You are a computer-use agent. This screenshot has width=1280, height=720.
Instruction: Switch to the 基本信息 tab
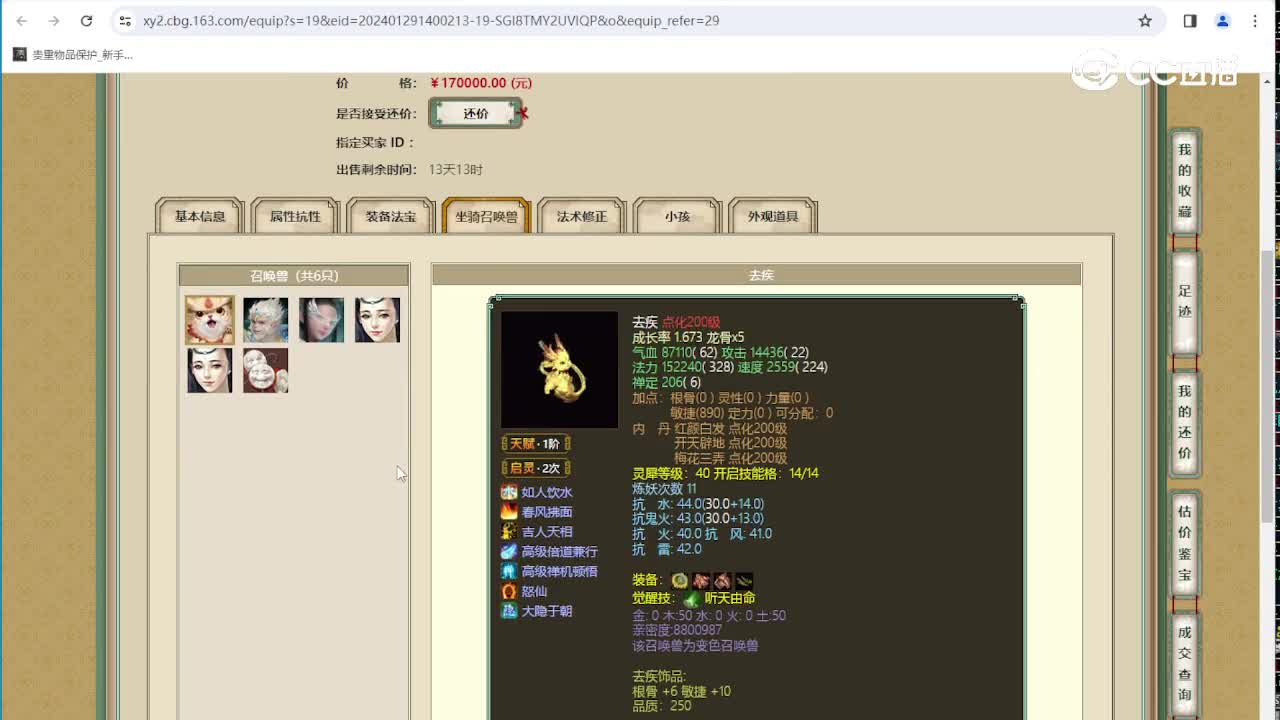coord(200,216)
